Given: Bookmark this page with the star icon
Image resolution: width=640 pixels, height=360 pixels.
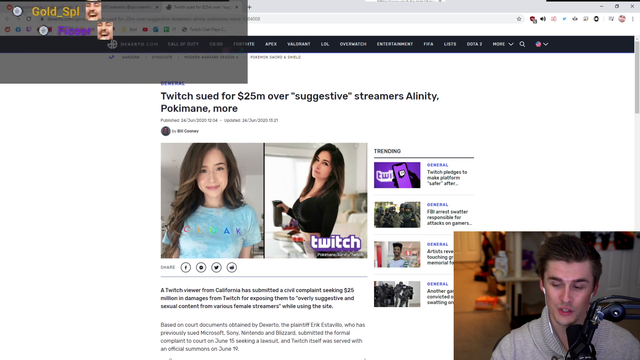Looking at the screenshot, I should click(x=519, y=19).
